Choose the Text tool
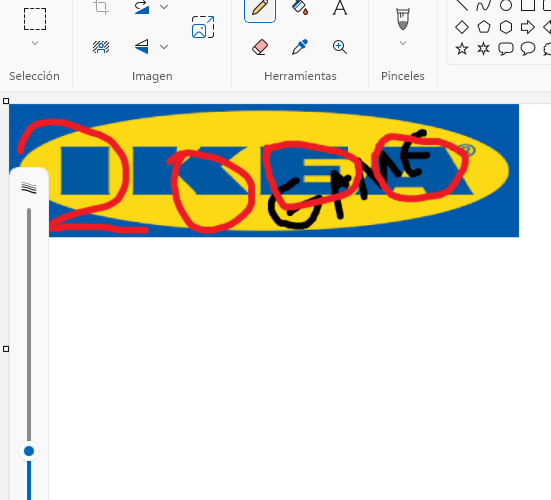Screen dimensions: 551x500 point(340,8)
